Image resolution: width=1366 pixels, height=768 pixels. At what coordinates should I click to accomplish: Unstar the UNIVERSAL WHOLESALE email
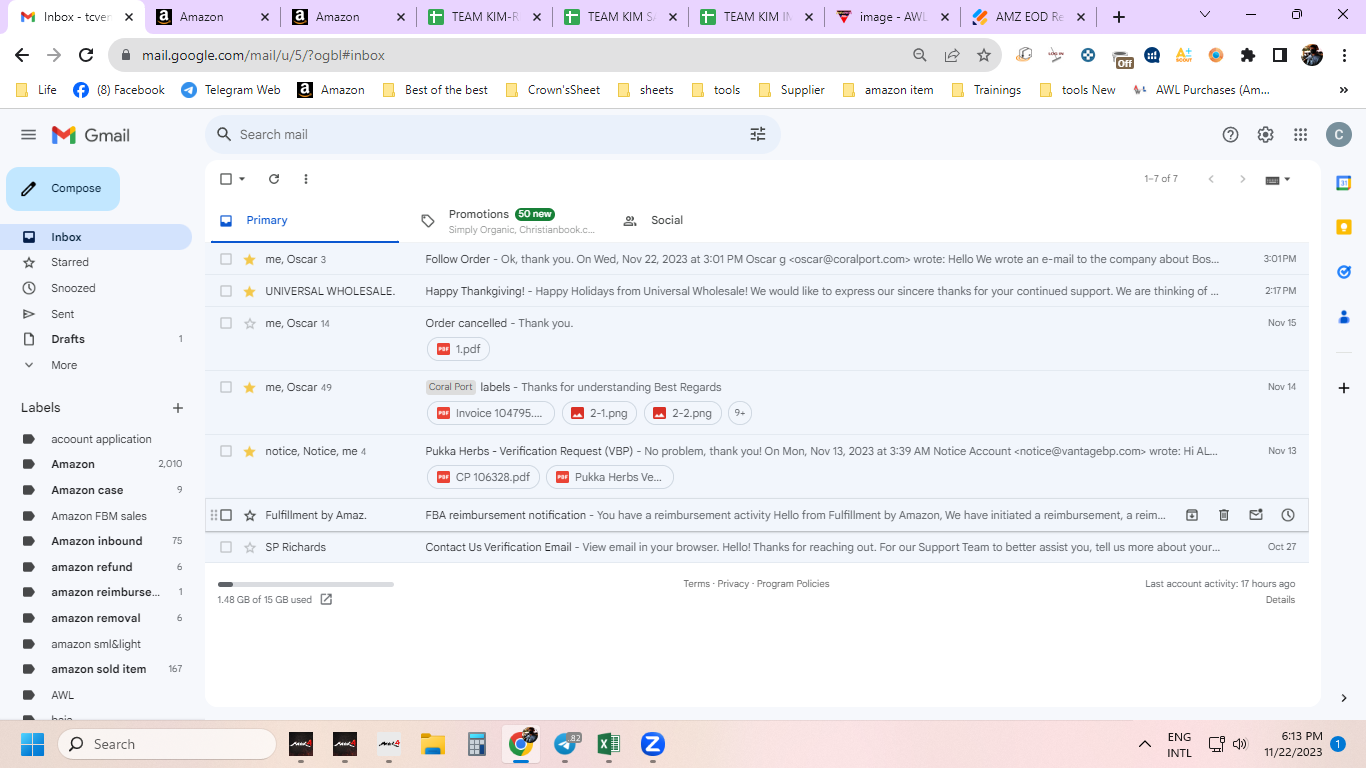tap(250, 291)
